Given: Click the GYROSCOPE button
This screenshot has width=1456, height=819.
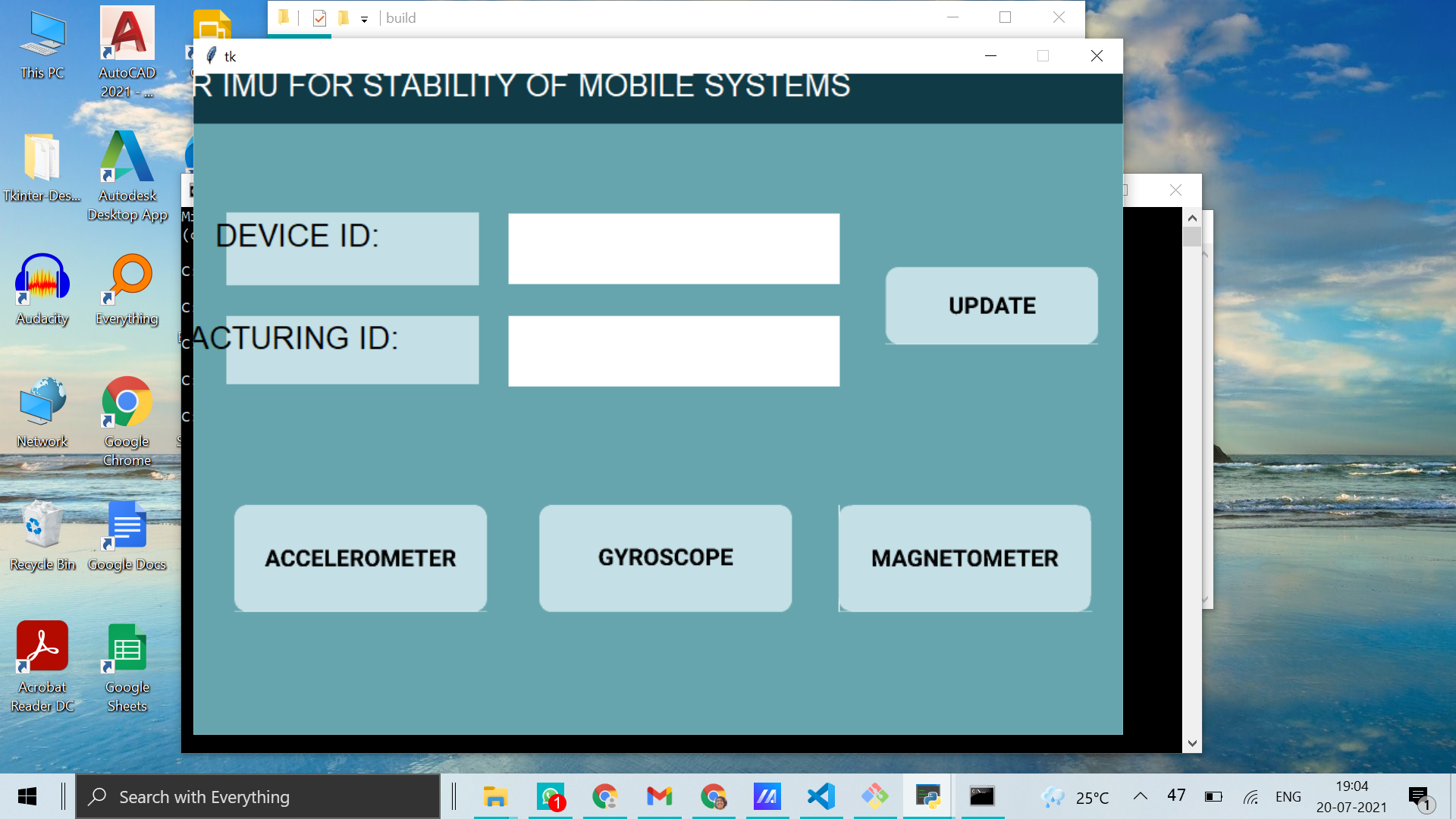Looking at the screenshot, I should (665, 557).
